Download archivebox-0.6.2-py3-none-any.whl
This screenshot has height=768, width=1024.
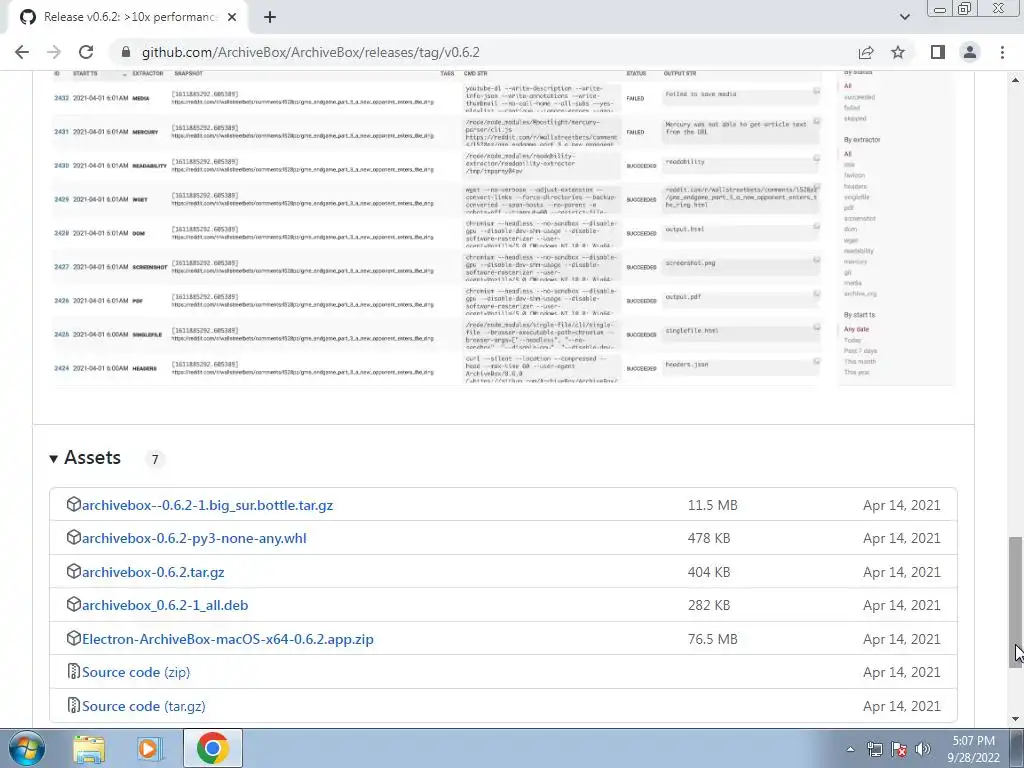click(194, 538)
